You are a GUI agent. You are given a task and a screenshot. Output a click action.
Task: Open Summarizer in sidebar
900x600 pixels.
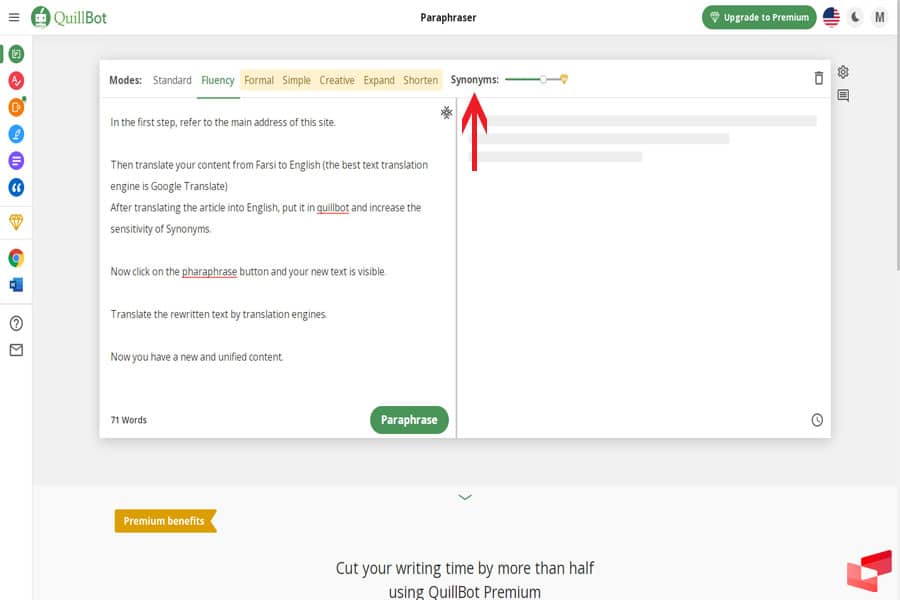(x=16, y=161)
